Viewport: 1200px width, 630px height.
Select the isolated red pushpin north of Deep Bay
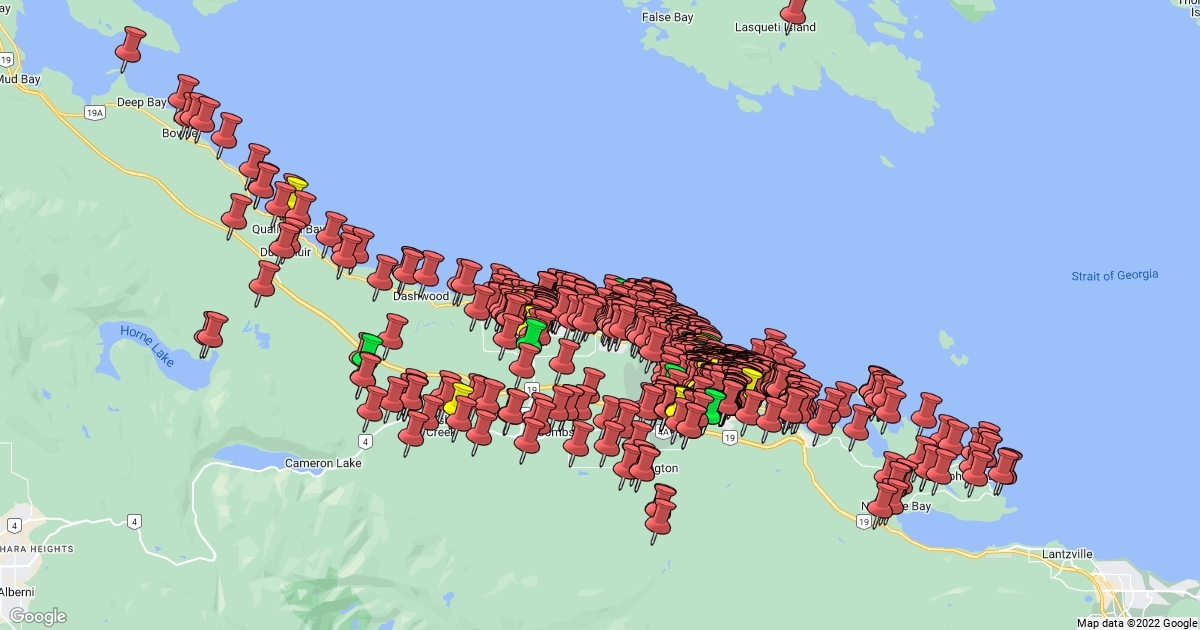pos(130,48)
